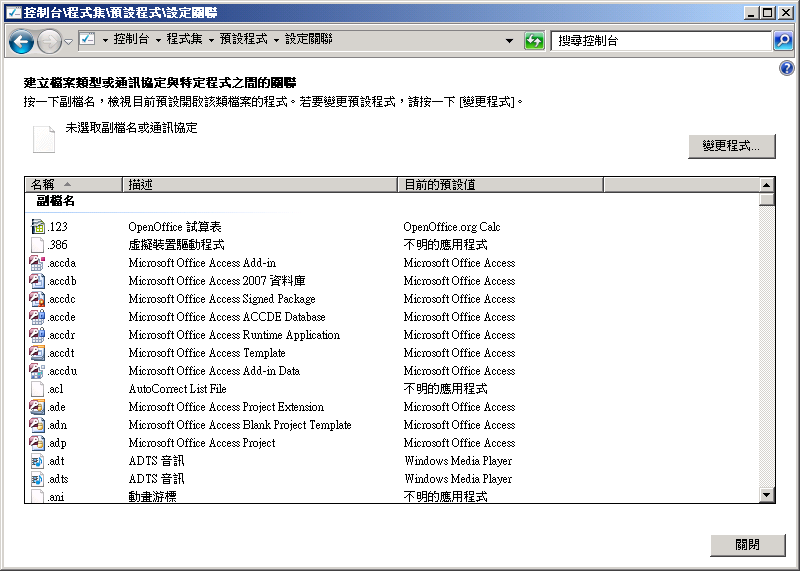Open dropdown arrow before 預設程式 breadcrumb
Screen dimensions: 800x571
[211, 40]
